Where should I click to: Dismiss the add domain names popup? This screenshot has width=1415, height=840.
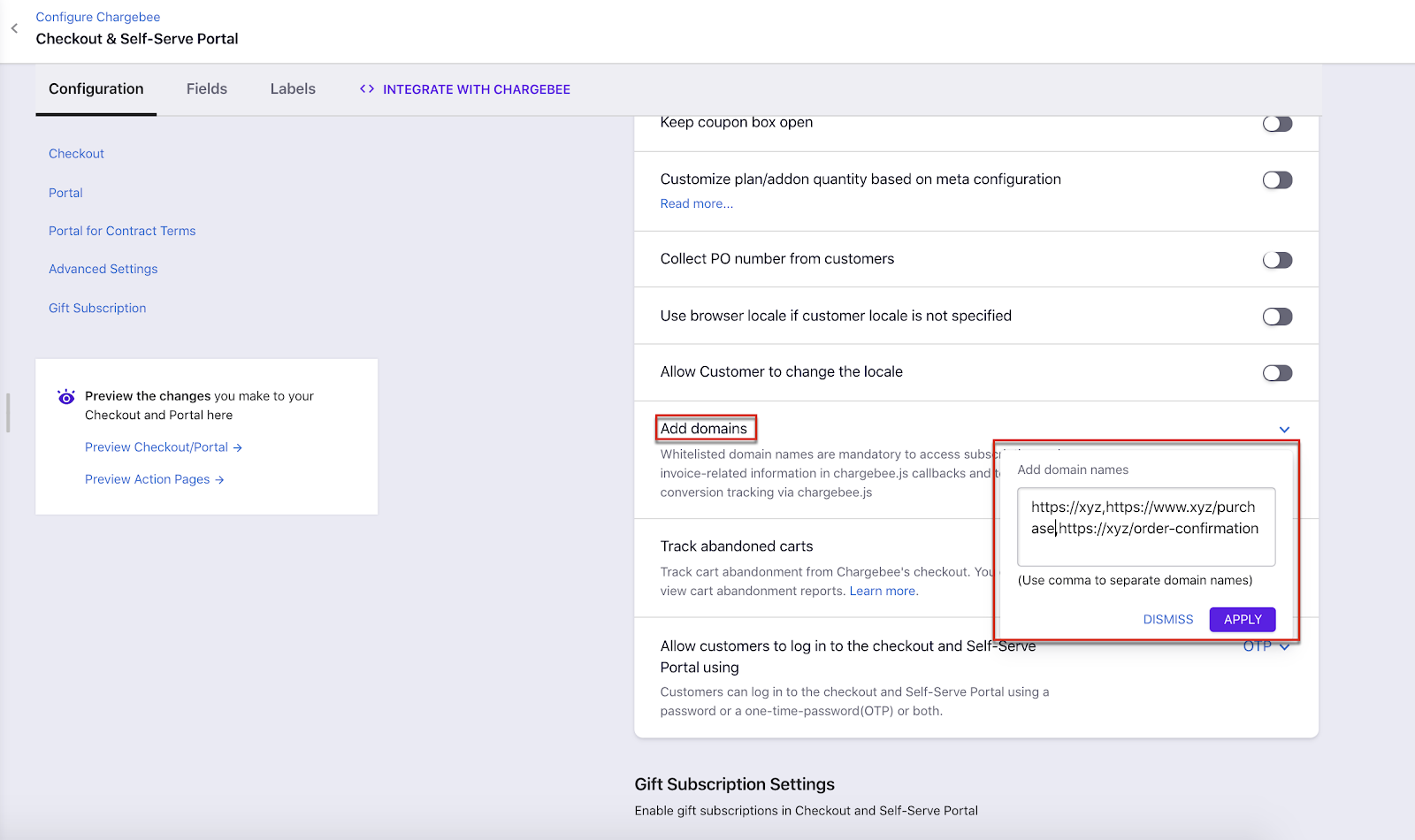point(1168,620)
